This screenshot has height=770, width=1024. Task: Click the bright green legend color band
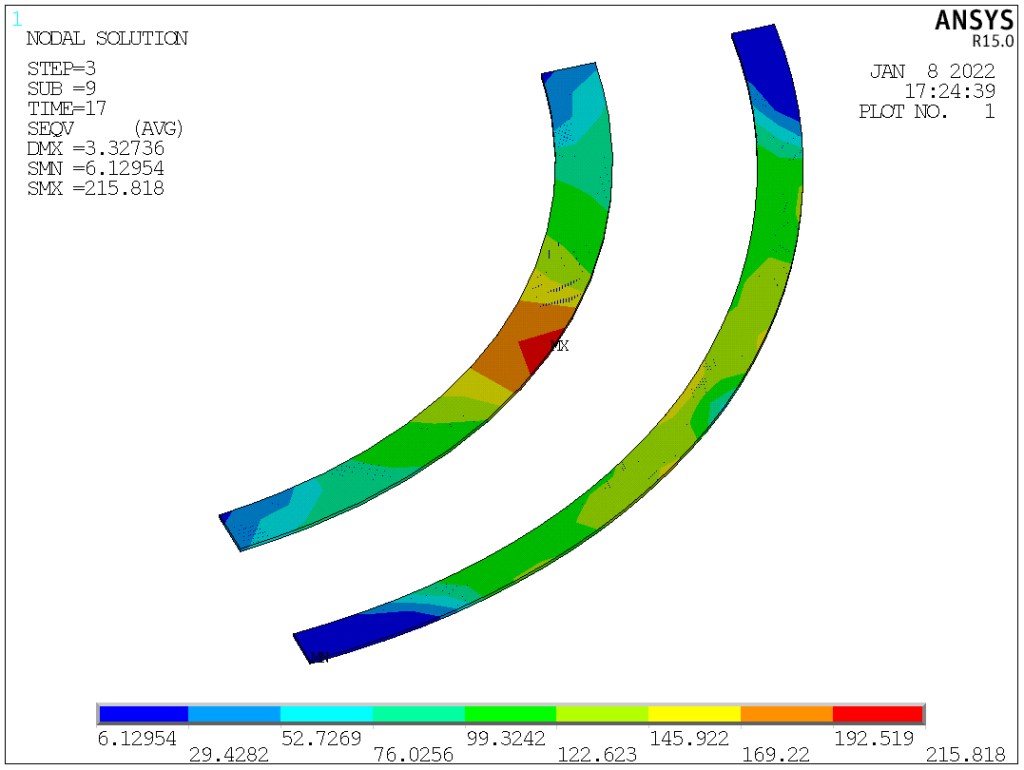point(510,713)
